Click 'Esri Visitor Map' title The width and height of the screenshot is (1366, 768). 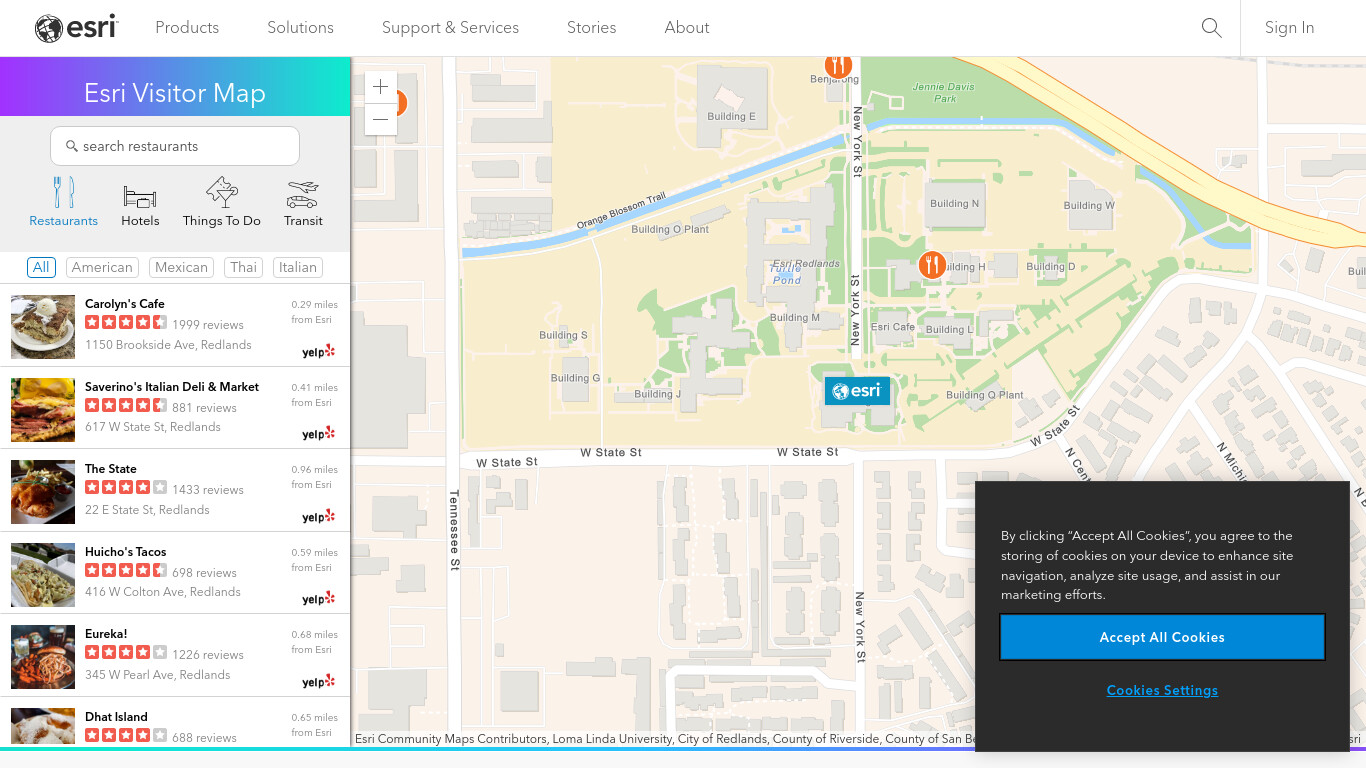point(175,93)
